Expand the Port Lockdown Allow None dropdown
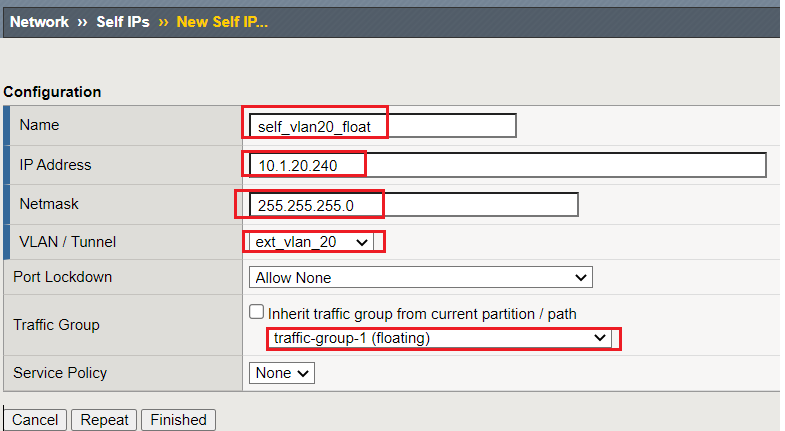The height and width of the screenshot is (431, 785). click(421, 277)
